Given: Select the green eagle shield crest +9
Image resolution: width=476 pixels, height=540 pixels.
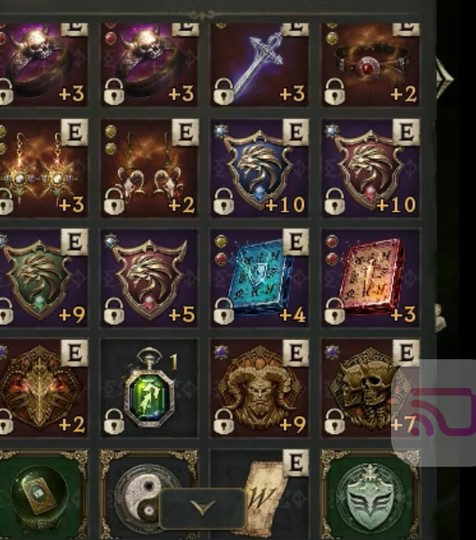Looking at the screenshot, I should tap(42, 278).
